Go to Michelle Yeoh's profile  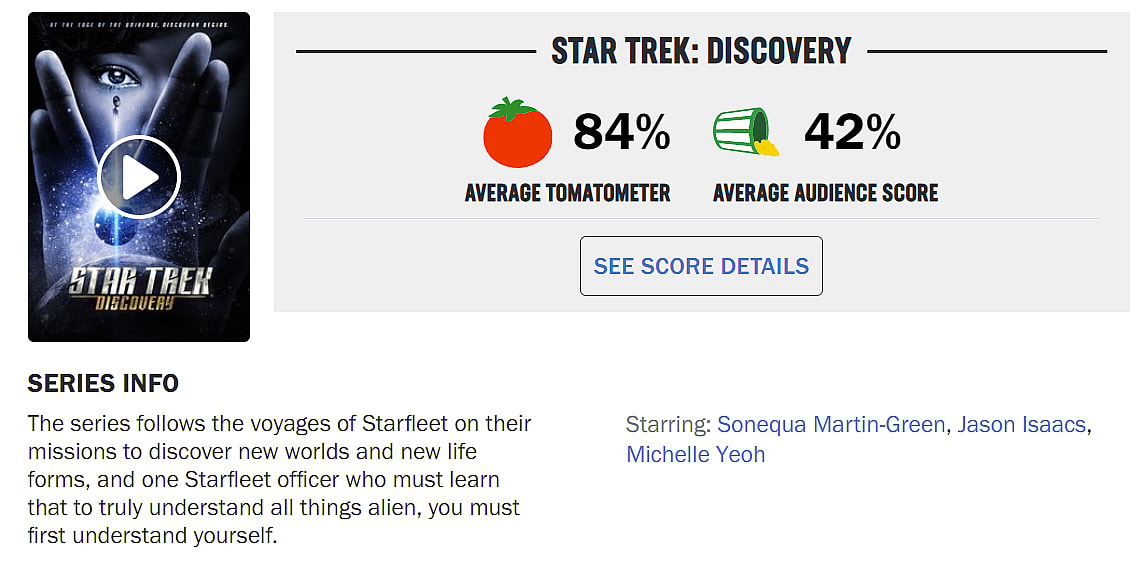(x=695, y=454)
